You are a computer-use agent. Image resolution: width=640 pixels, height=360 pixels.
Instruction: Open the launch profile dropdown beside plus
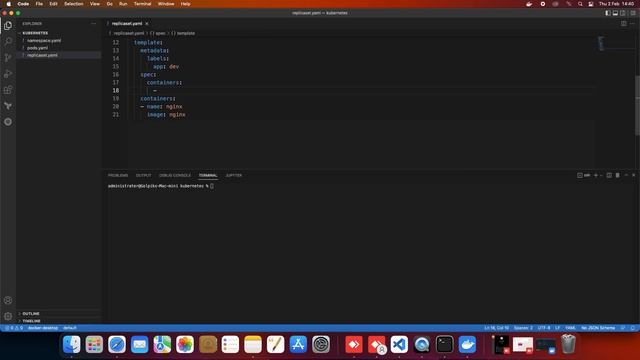coord(601,175)
